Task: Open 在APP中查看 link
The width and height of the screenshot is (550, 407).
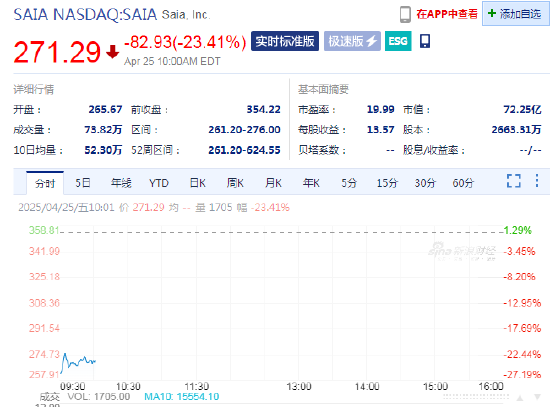Action: [x=447, y=14]
